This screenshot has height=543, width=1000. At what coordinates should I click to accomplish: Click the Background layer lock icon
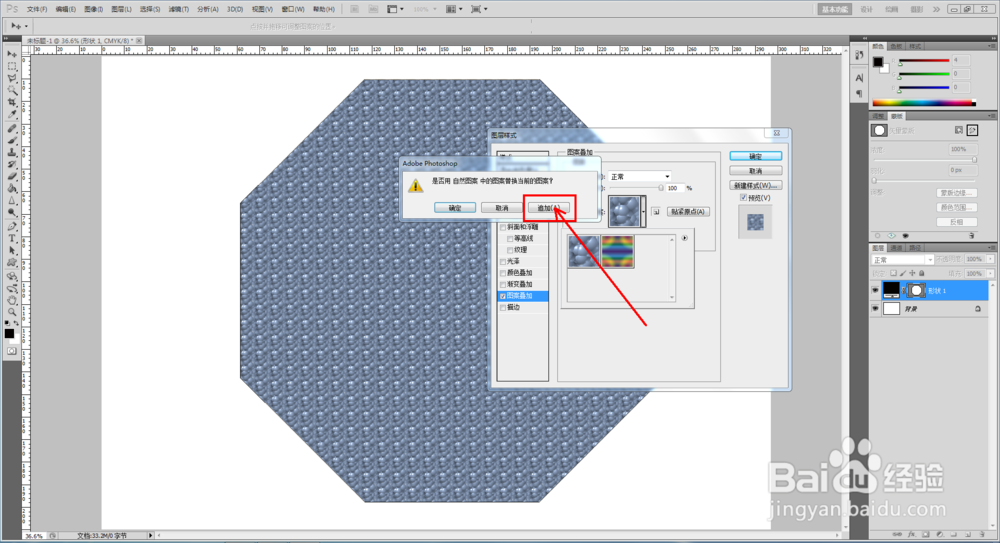[978, 309]
